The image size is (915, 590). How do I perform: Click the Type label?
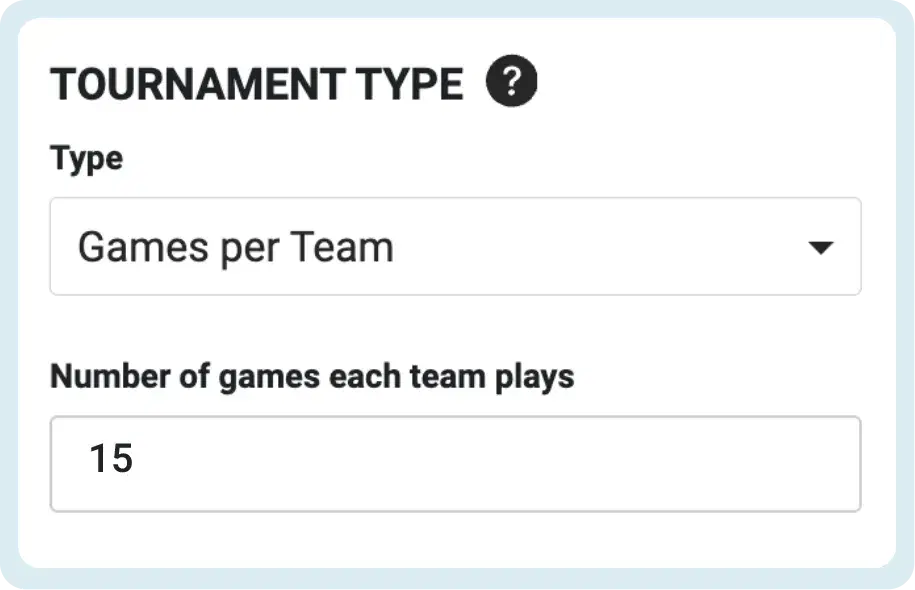[86, 159]
